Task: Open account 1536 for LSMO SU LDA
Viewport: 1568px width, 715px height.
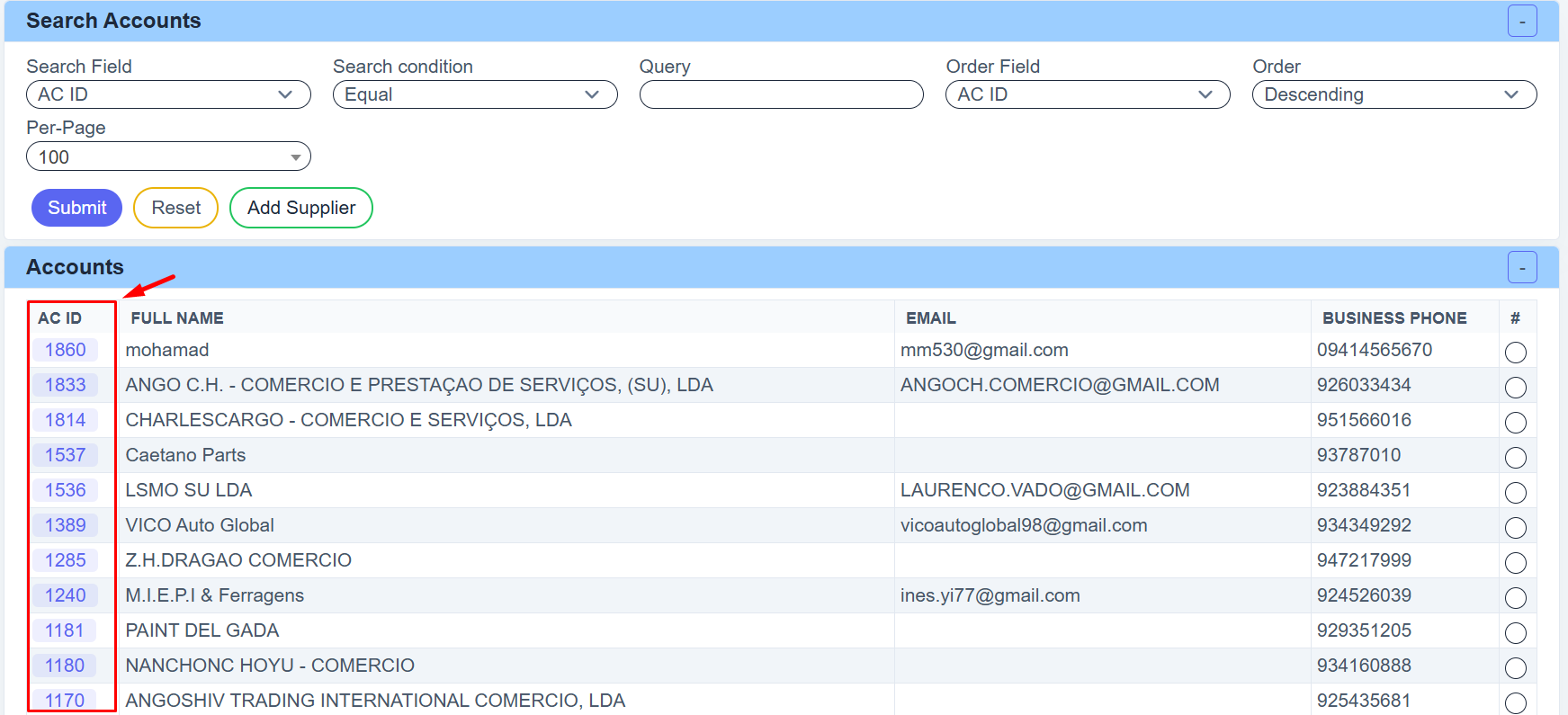Action: pos(66,490)
